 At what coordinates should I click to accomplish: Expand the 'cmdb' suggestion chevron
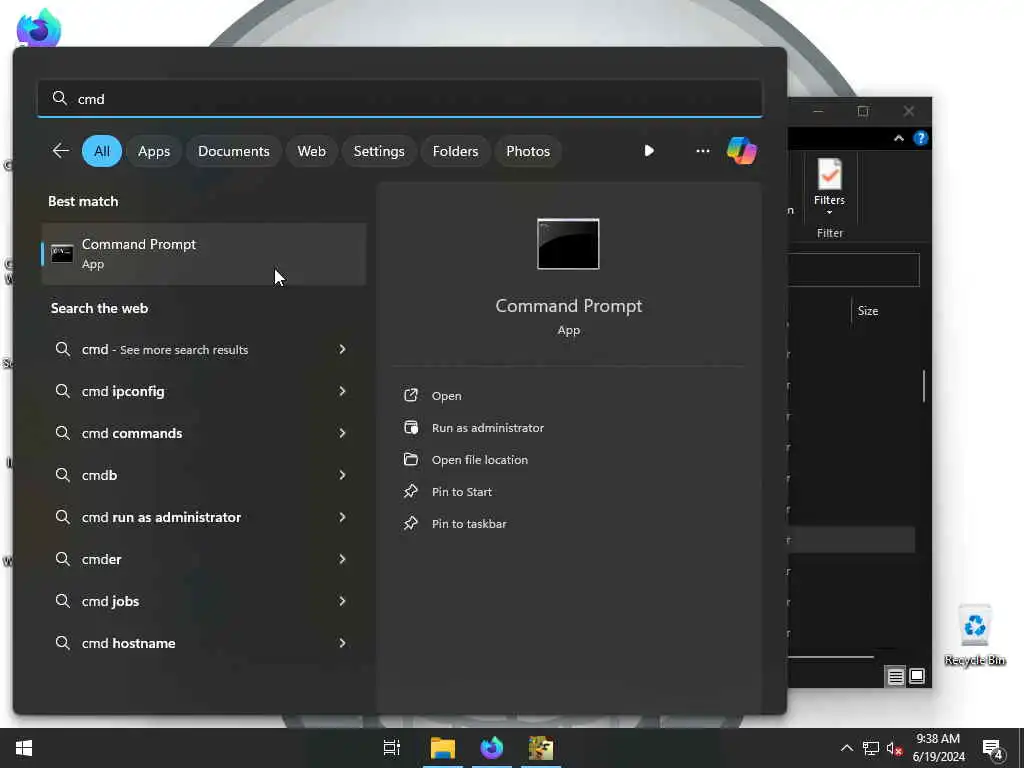[x=342, y=475]
